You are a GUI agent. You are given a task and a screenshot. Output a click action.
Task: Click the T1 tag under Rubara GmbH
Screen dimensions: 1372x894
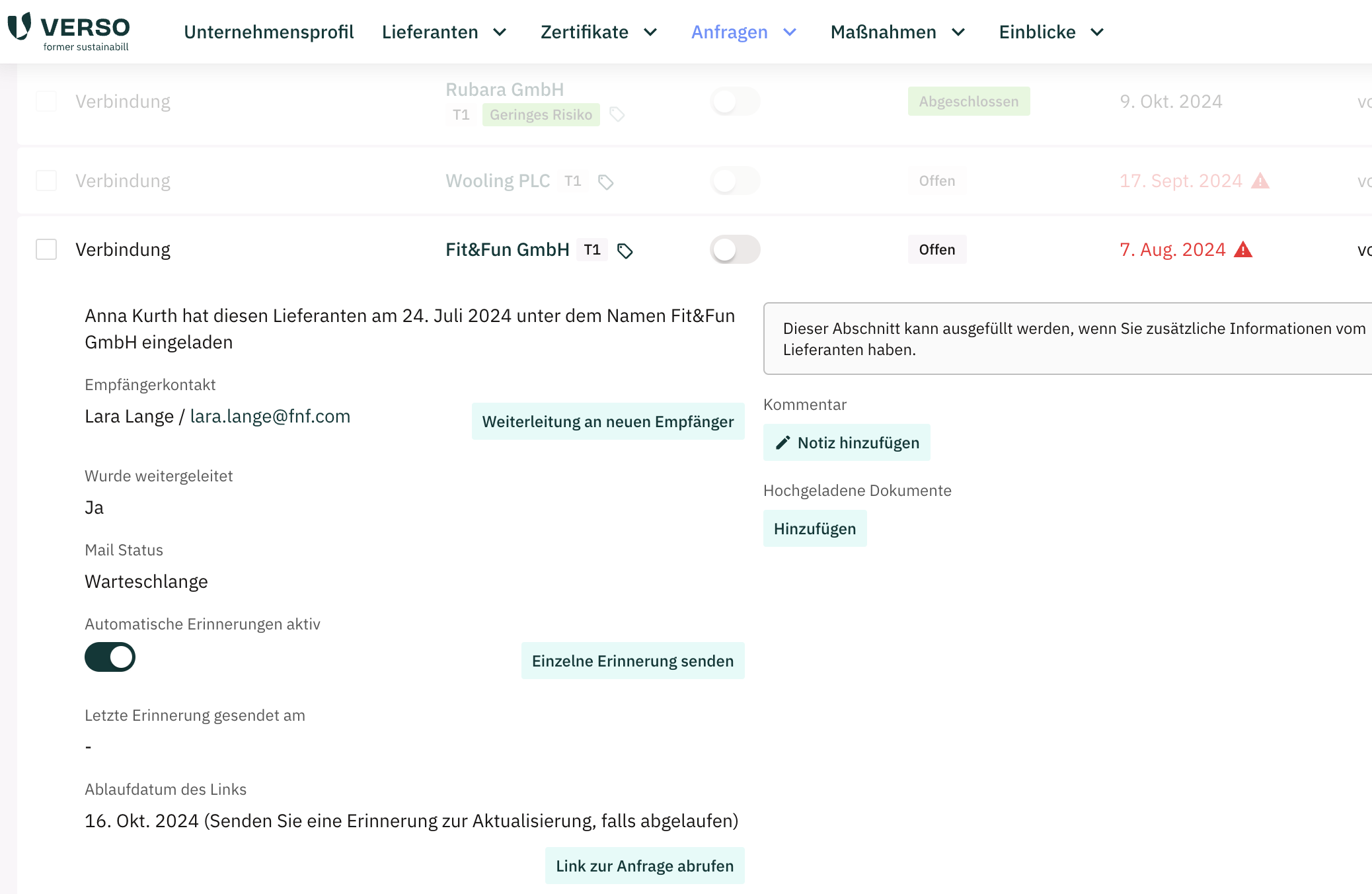461,114
